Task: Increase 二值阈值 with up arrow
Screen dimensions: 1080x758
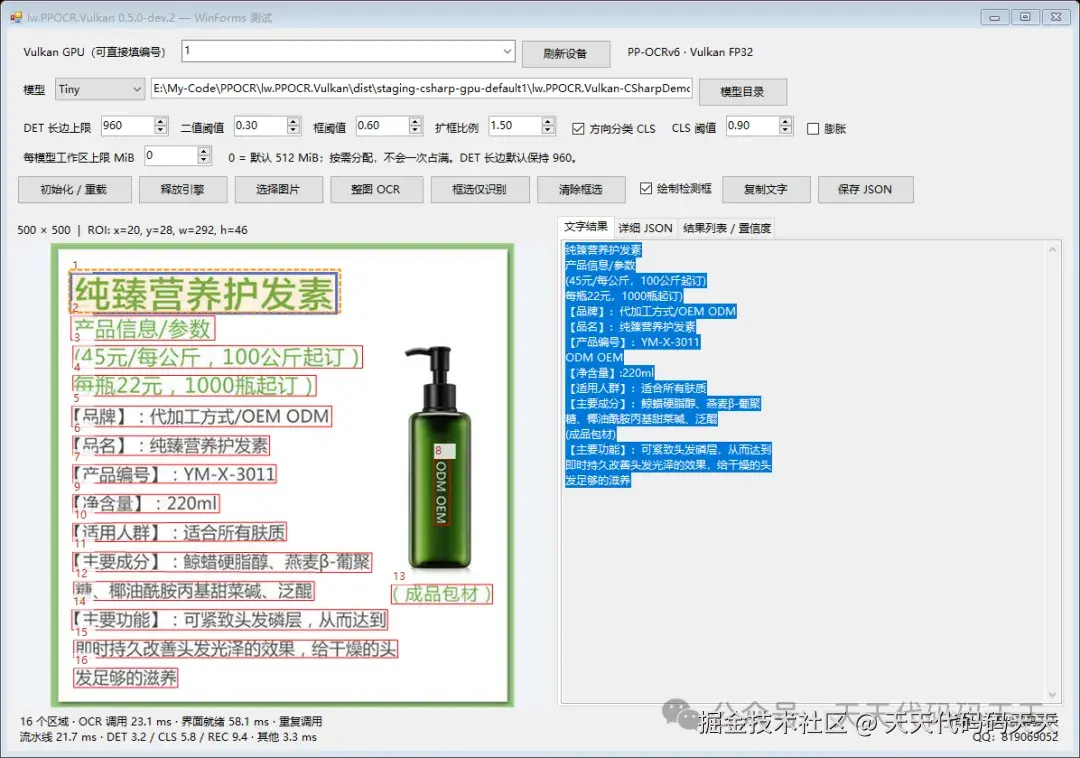Action: tap(293, 121)
